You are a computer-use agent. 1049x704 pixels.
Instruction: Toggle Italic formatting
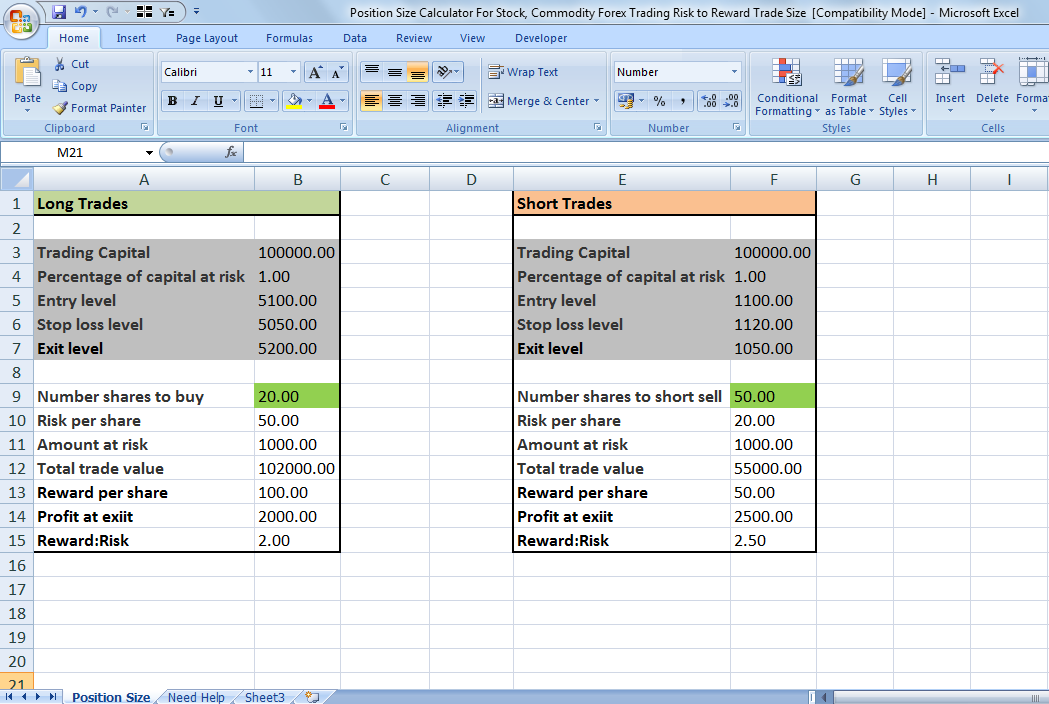coord(195,101)
